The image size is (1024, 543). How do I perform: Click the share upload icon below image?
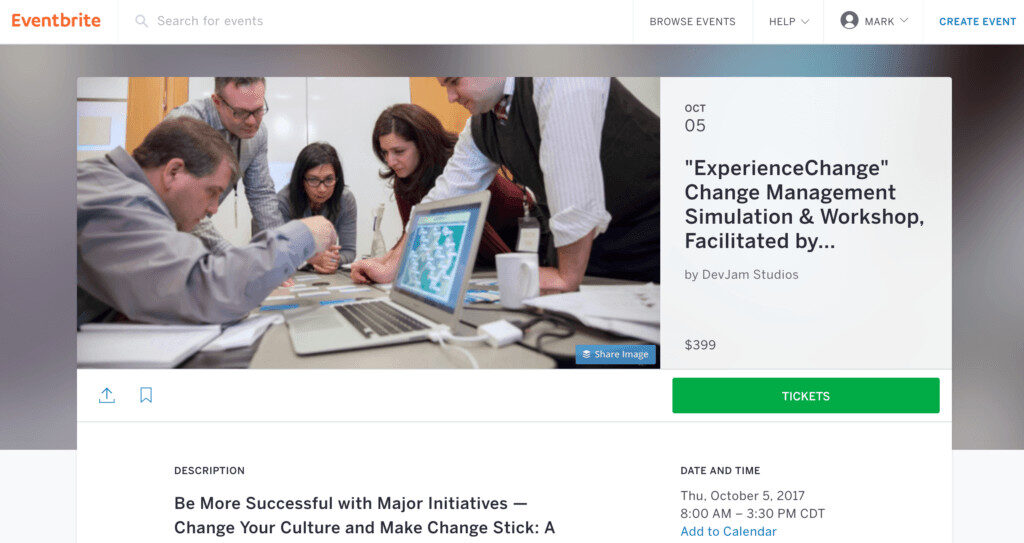pyautogui.click(x=107, y=396)
